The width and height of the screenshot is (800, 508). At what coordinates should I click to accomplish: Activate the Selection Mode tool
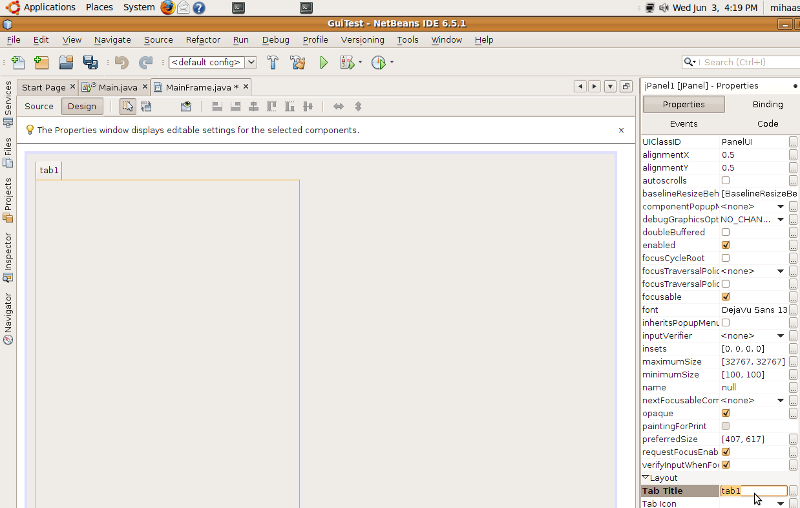pos(128,106)
